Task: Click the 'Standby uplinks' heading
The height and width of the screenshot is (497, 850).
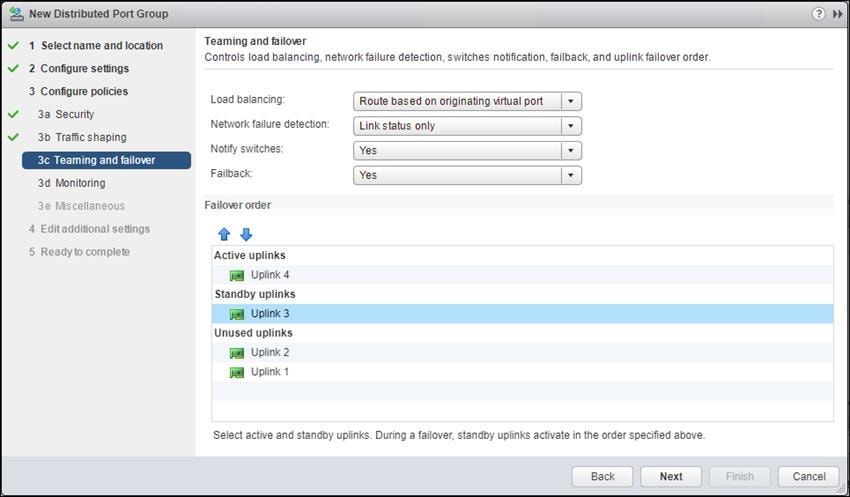Action: tap(255, 294)
